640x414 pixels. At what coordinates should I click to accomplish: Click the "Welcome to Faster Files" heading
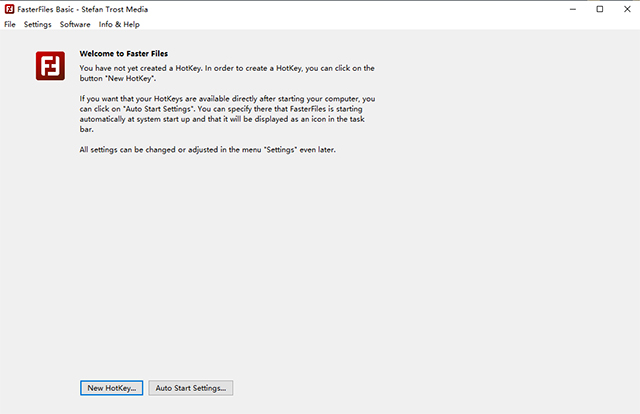click(124, 55)
